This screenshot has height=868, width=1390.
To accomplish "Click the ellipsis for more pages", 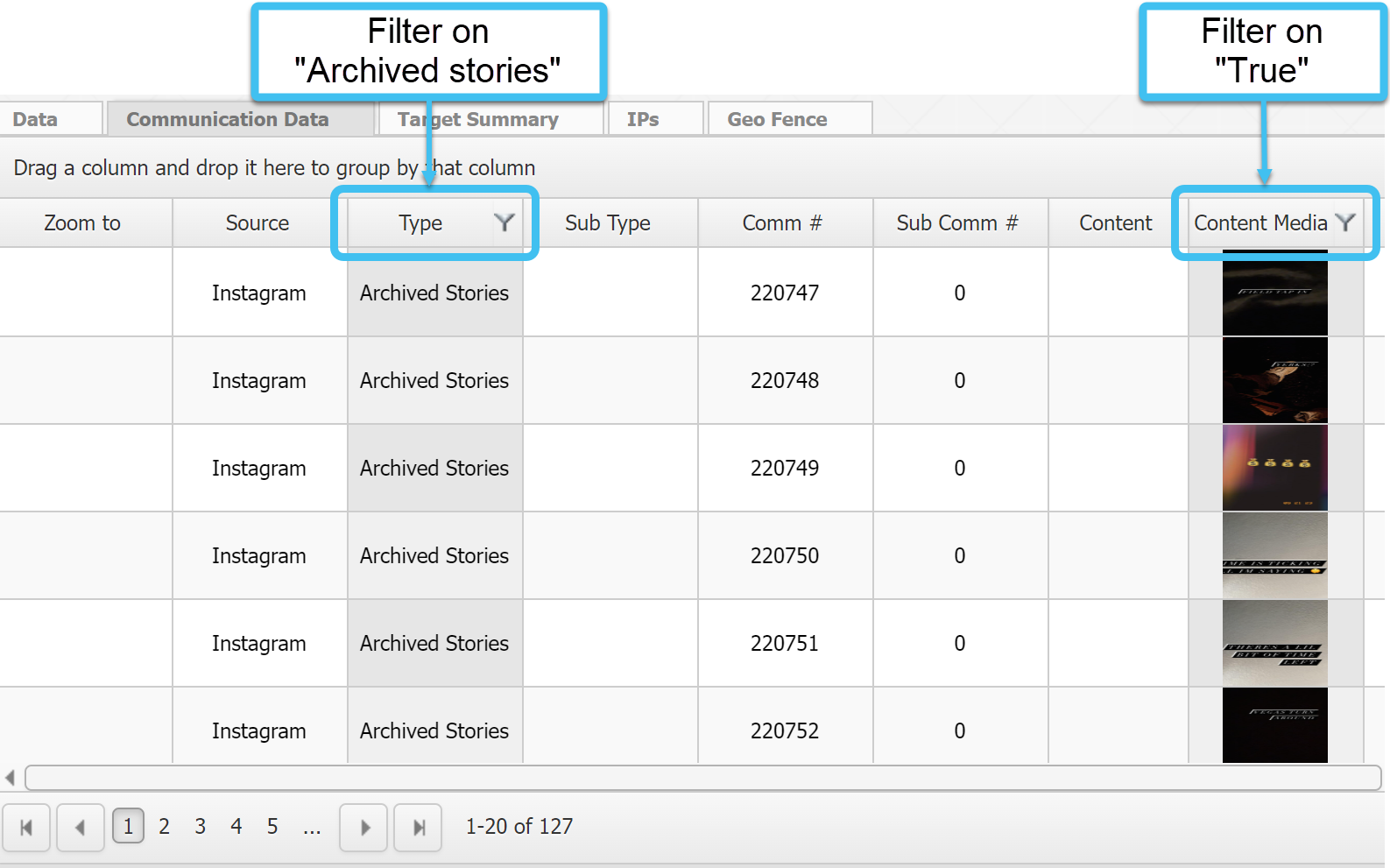I will (x=312, y=827).
